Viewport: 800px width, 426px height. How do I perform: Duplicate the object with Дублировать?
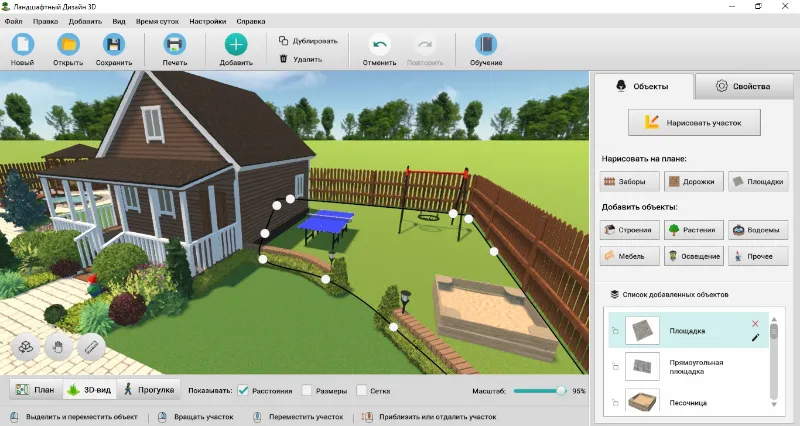(308, 41)
